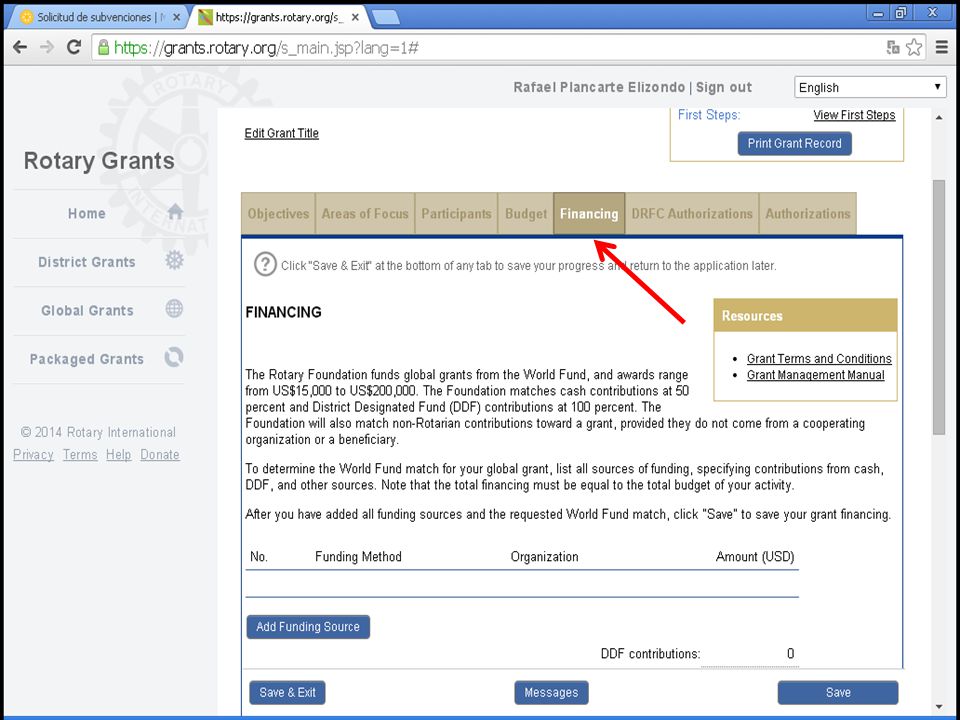Close the Solicitud de subvenciones tab
Image resolution: width=960 pixels, height=720 pixels.
pyautogui.click(x=176, y=17)
